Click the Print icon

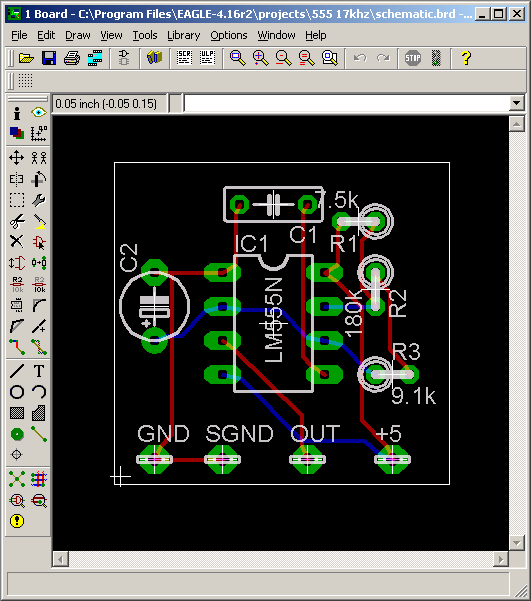tap(72, 58)
